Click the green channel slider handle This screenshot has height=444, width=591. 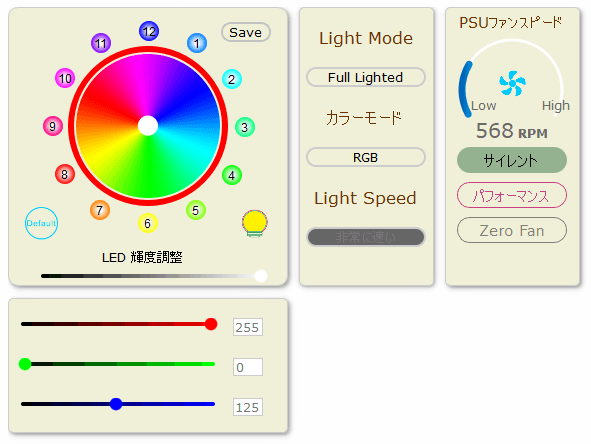pyautogui.click(x=25, y=364)
